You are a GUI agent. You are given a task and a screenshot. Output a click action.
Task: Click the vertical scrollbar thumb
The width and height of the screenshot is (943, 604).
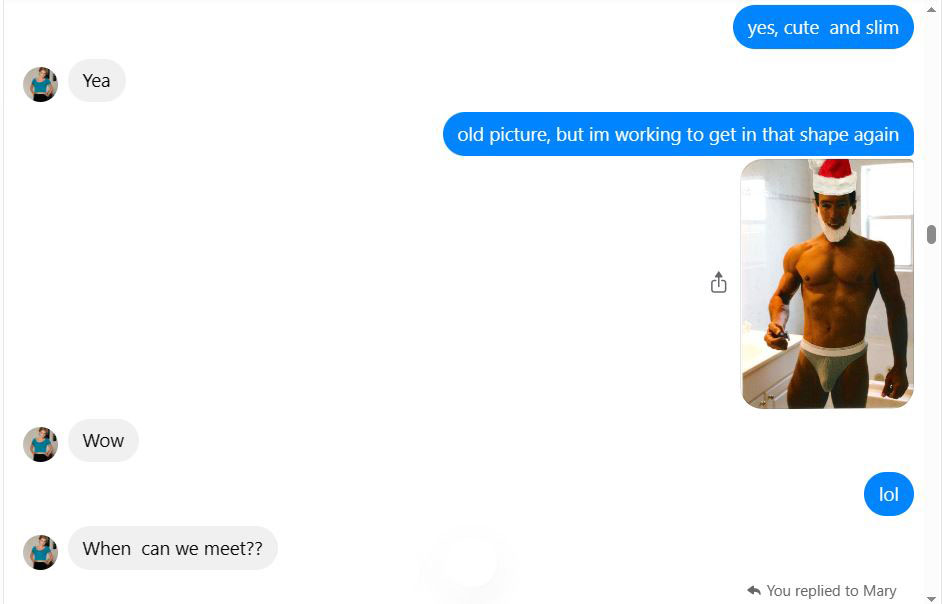(931, 234)
